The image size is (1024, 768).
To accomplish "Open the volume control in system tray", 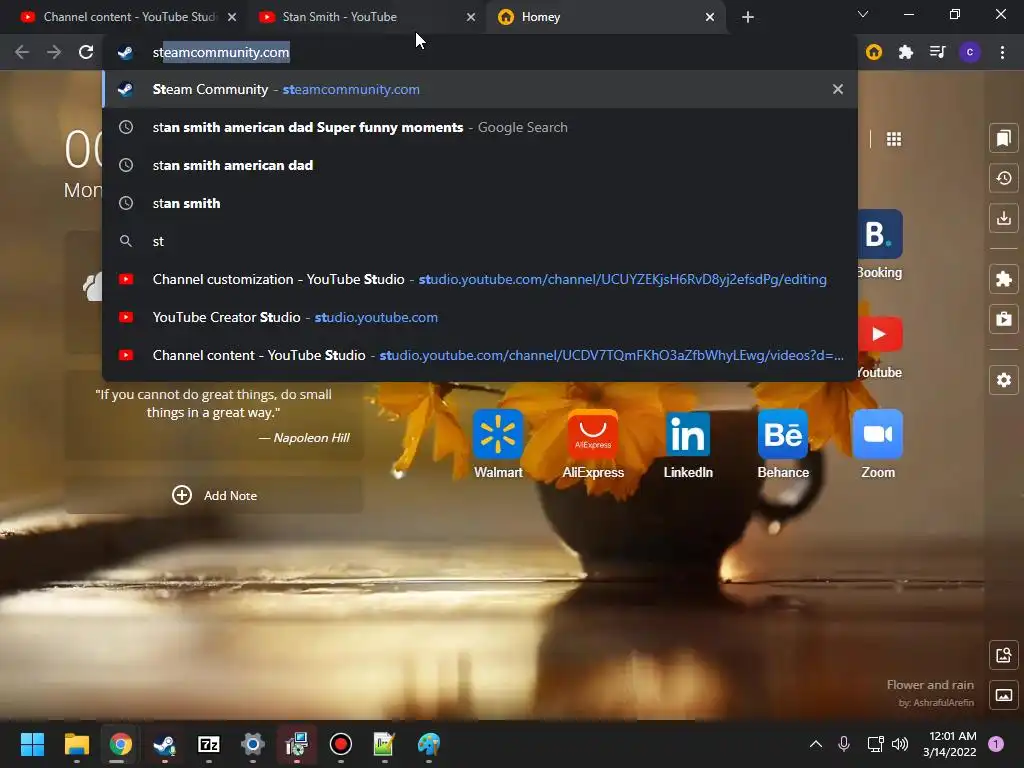I will [900, 744].
